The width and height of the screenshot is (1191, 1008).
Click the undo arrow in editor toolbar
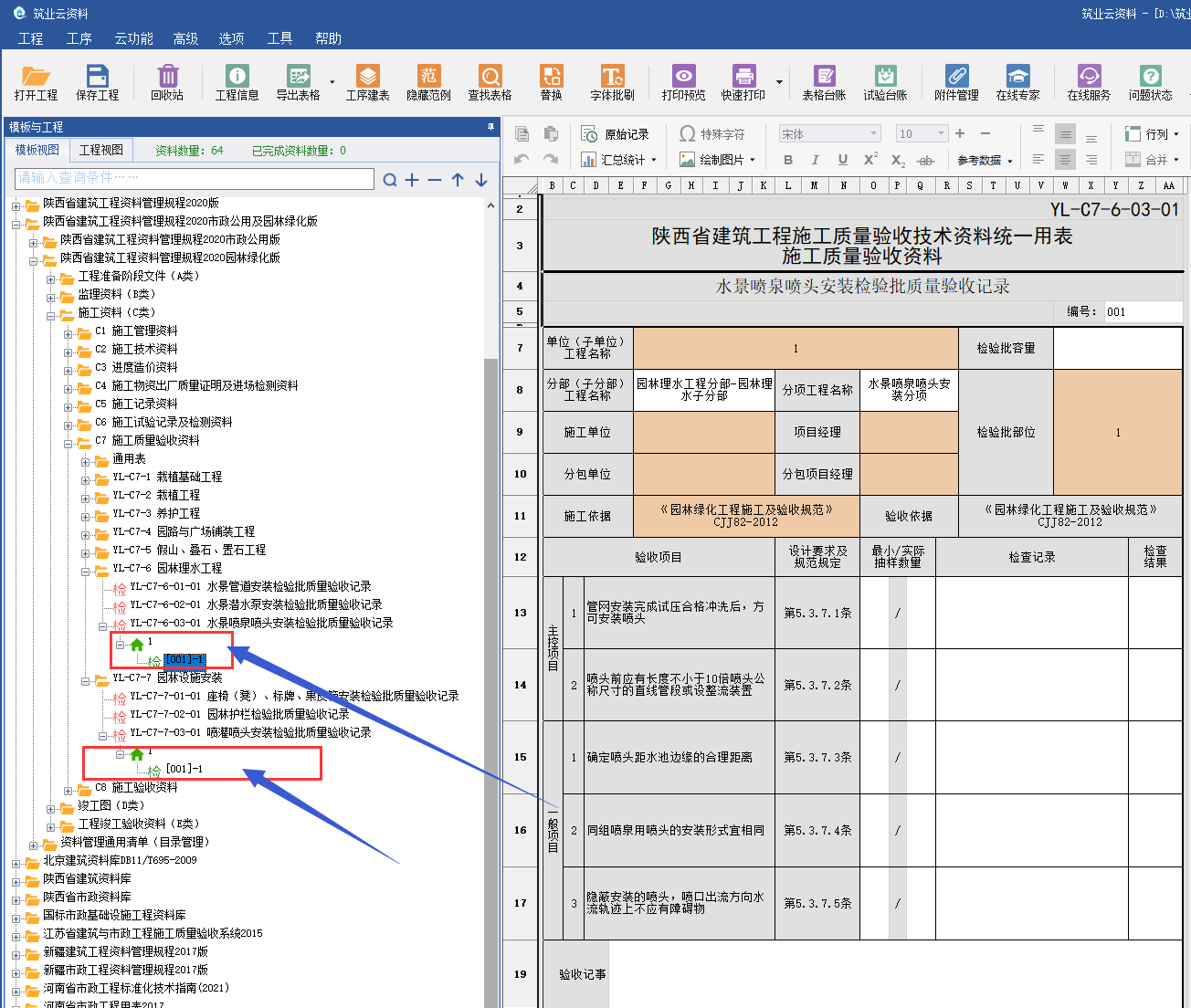(x=522, y=159)
